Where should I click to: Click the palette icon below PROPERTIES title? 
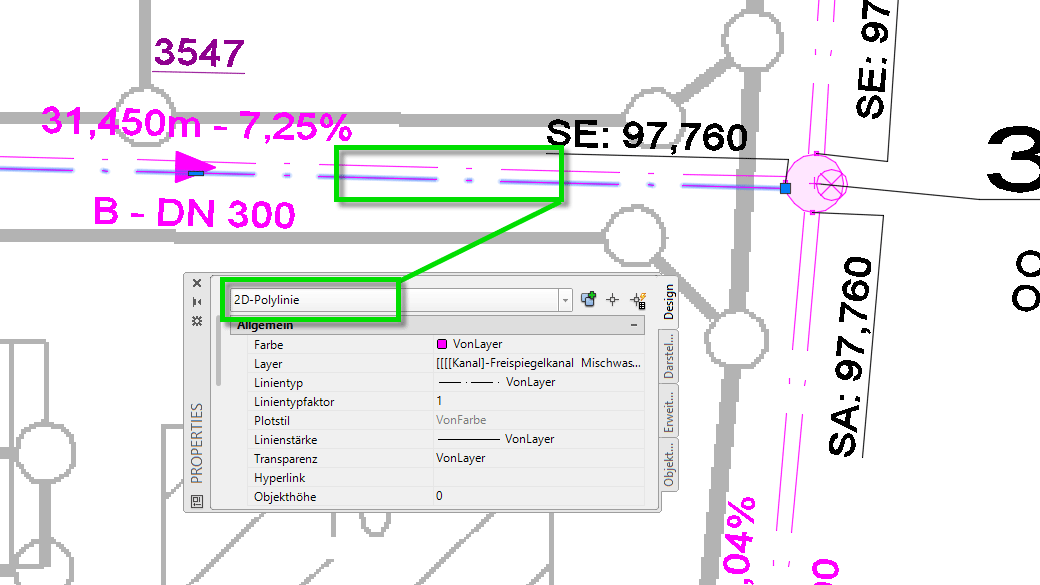pyautogui.click(x=197, y=501)
